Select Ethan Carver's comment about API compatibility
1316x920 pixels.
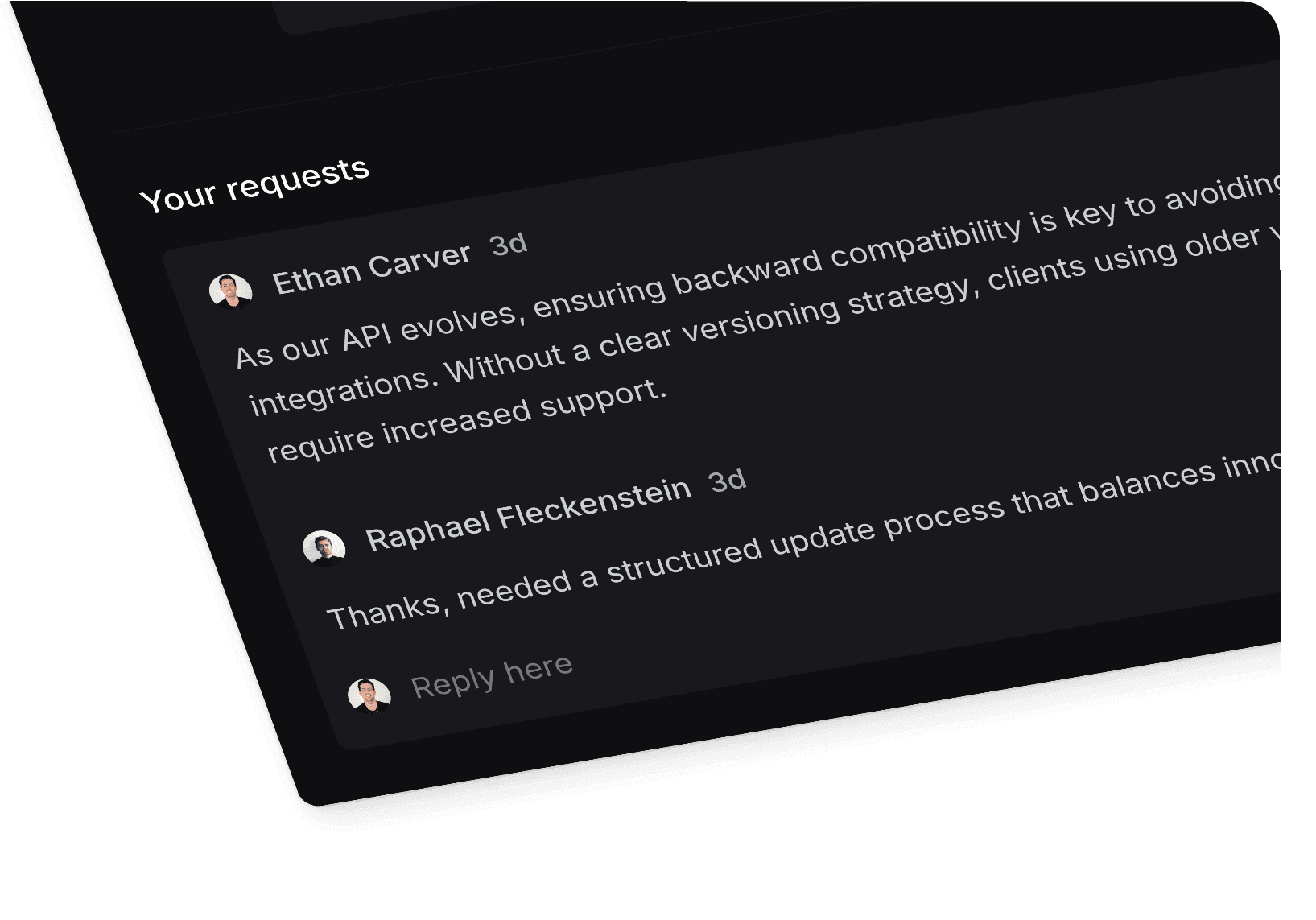[563, 354]
